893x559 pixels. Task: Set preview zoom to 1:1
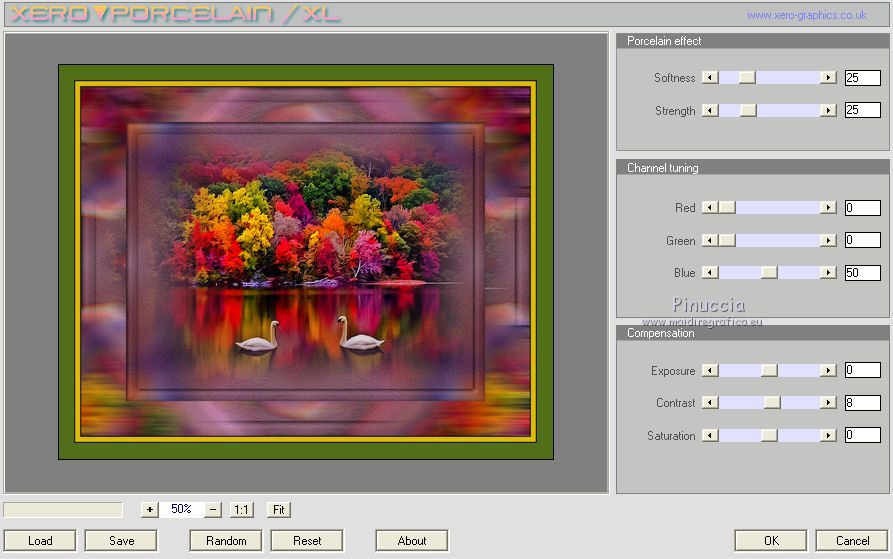pyautogui.click(x=241, y=509)
